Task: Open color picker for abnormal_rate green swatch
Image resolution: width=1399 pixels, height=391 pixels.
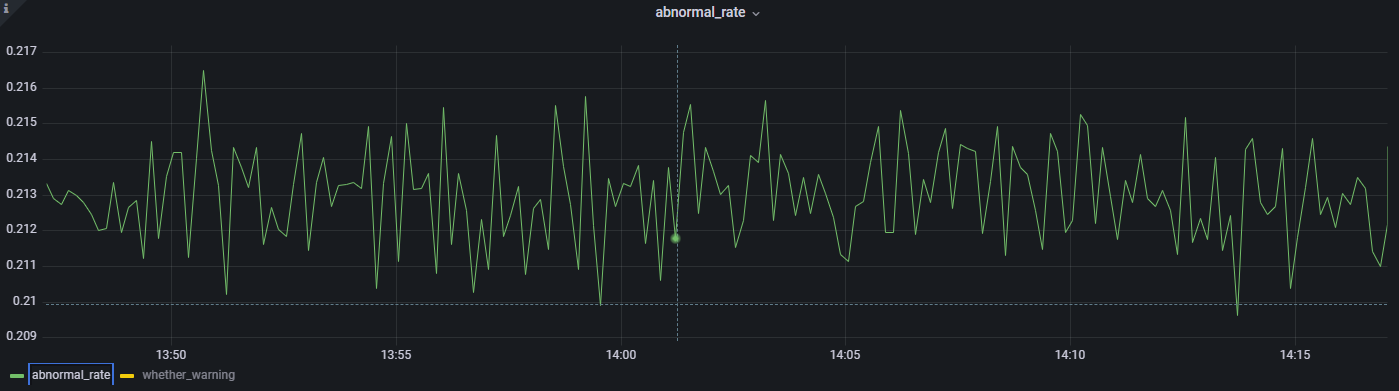Action: click(17, 375)
